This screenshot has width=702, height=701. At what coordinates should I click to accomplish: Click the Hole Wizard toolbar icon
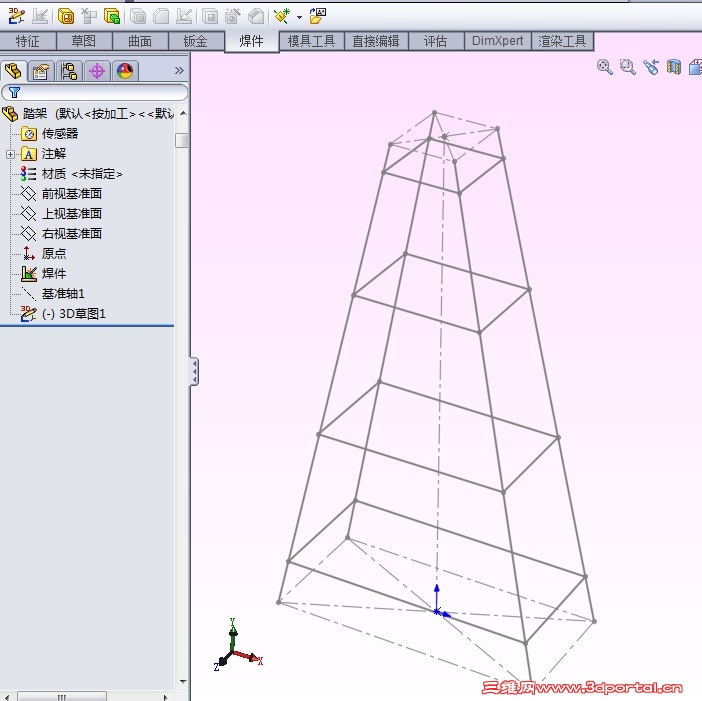233,17
